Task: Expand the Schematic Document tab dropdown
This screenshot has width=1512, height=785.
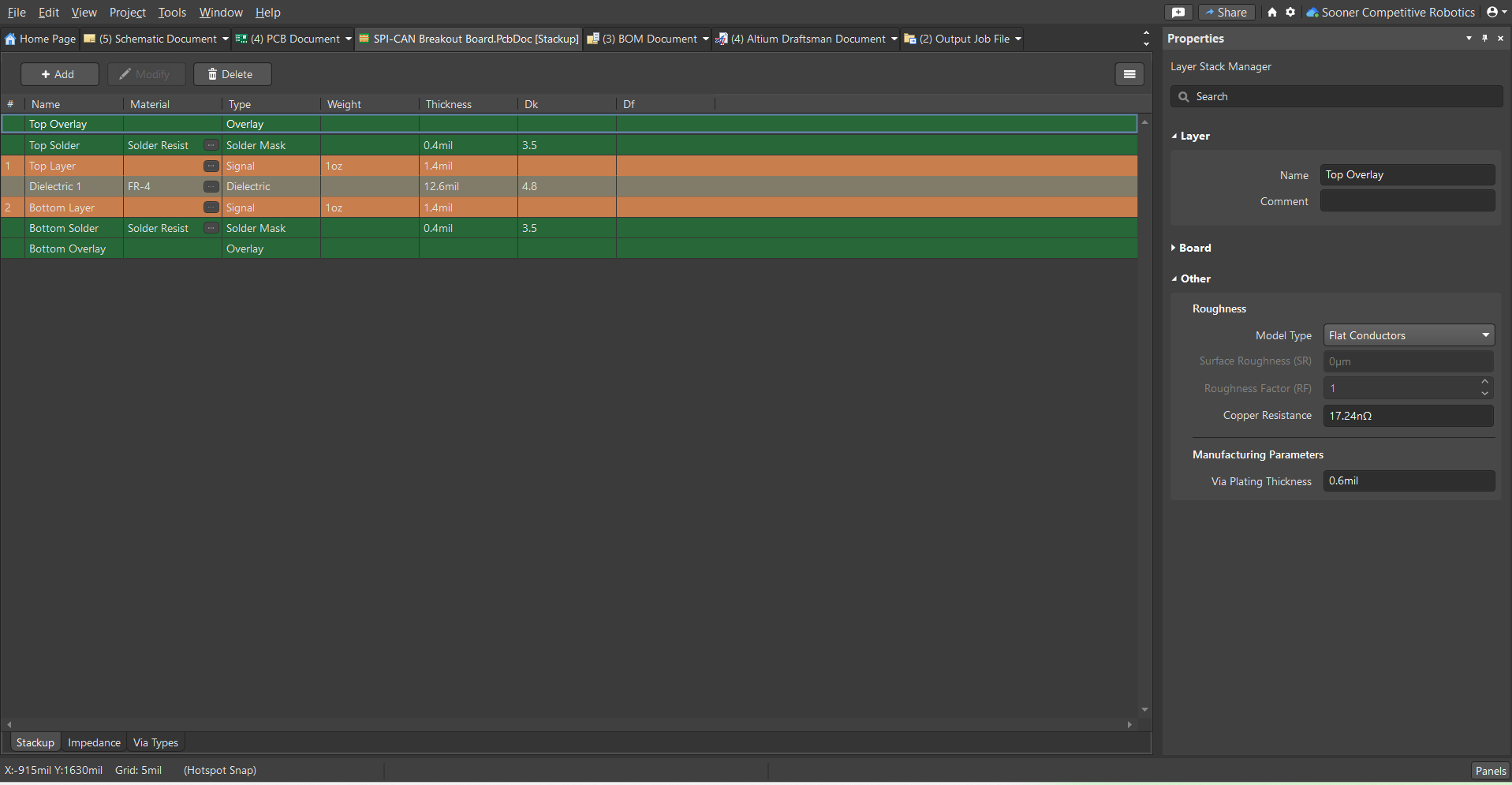Action: pos(226,39)
